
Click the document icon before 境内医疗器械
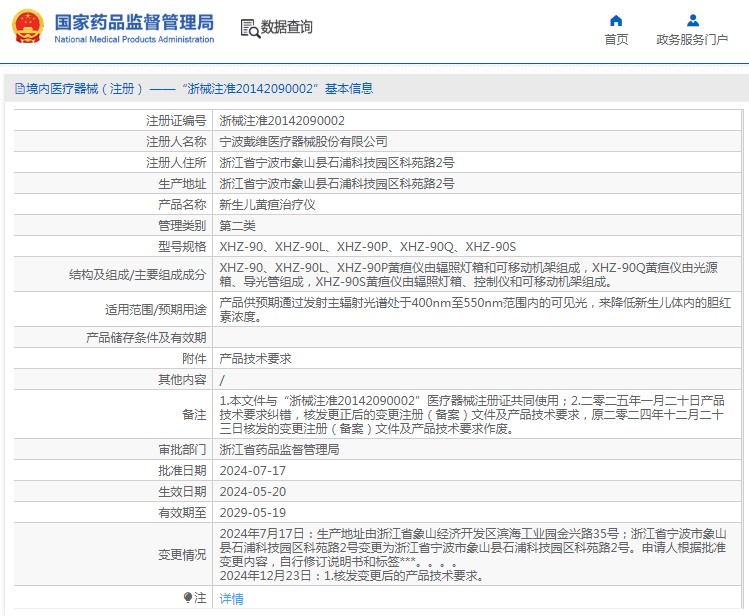19,89
